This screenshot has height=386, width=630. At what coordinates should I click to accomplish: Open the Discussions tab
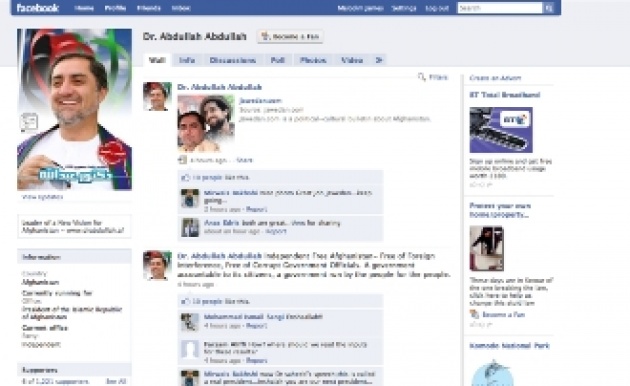tap(233, 60)
